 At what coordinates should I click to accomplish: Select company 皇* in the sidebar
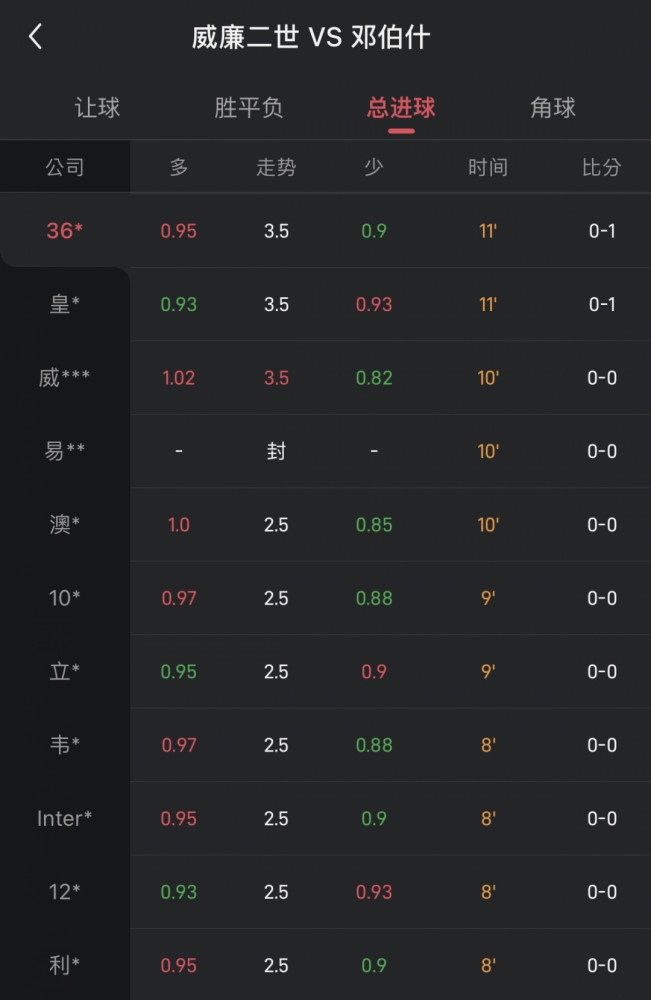(64, 304)
